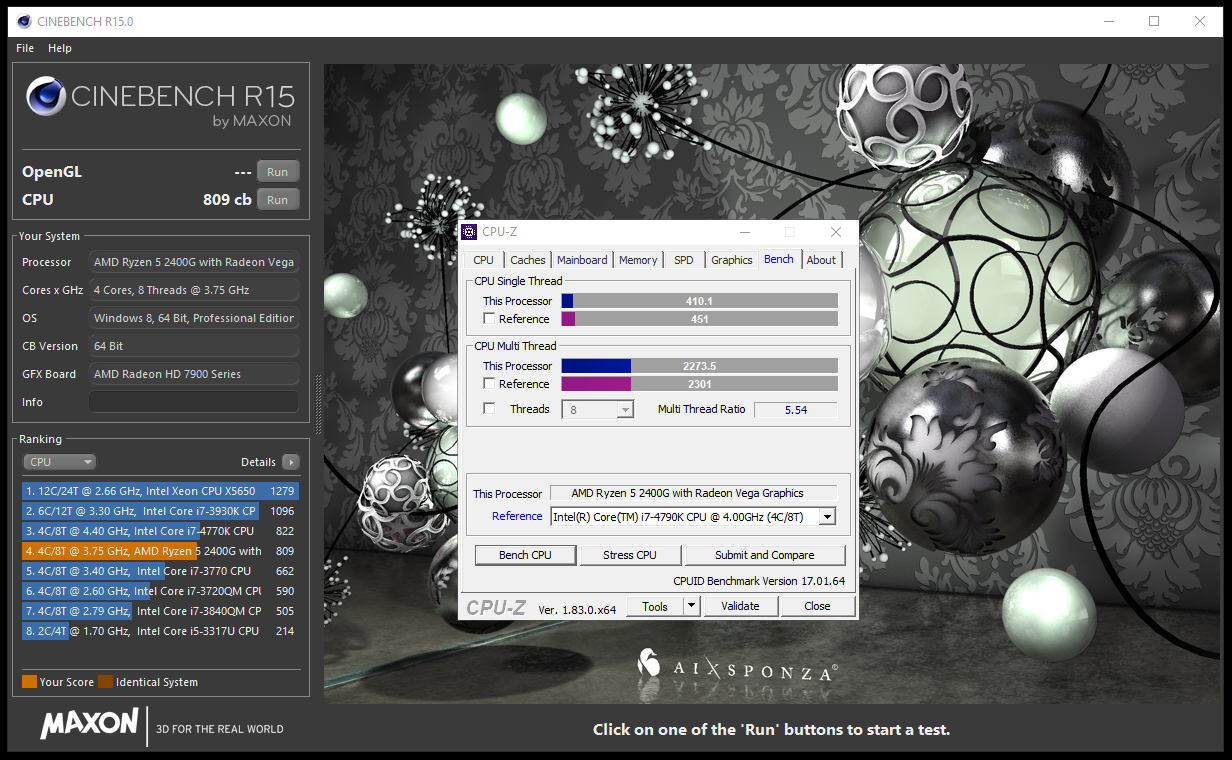Click the multi thread This Processor score bar
Image resolution: width=1232 pixels, height=760 pixels.
(700, 366)
